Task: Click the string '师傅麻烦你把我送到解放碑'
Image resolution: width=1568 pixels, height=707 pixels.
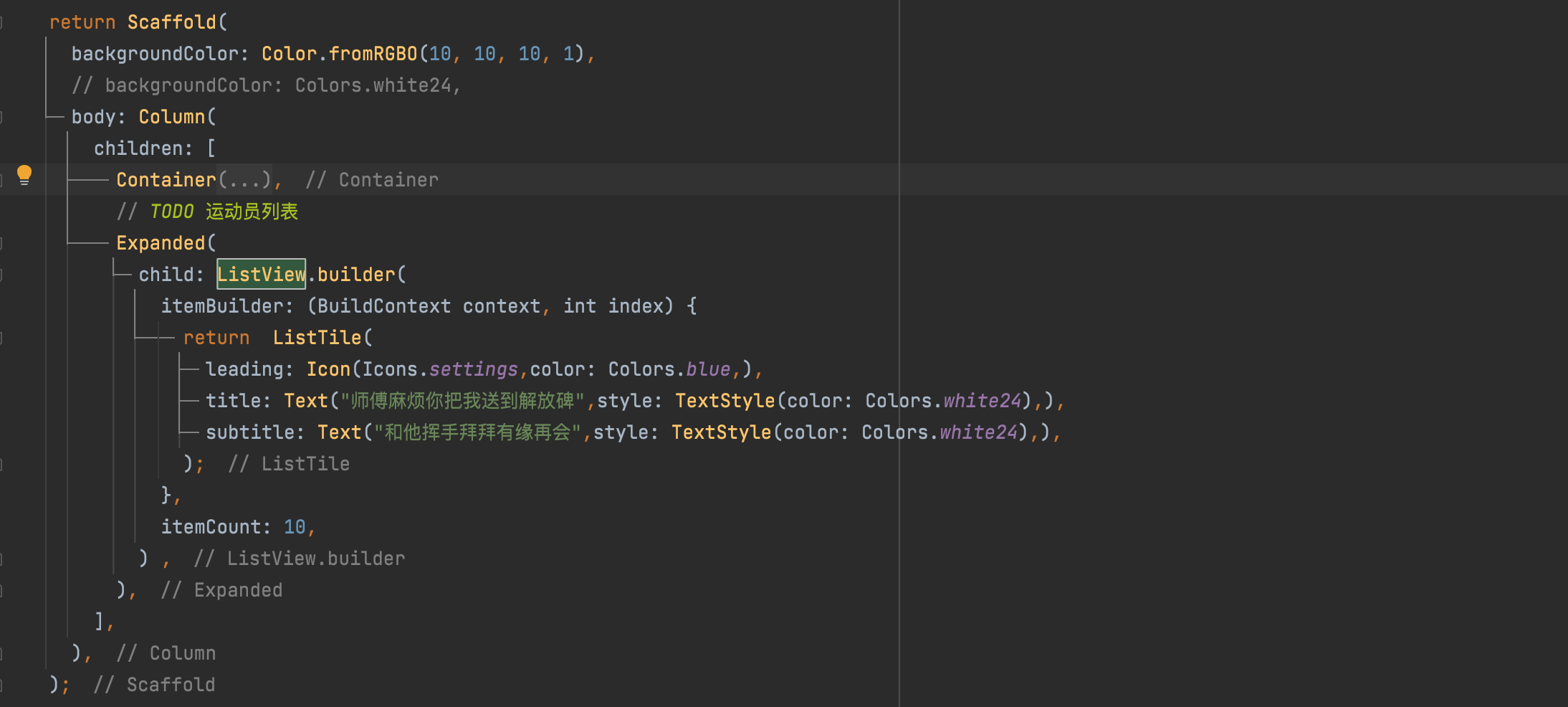Action: point(463,400)
